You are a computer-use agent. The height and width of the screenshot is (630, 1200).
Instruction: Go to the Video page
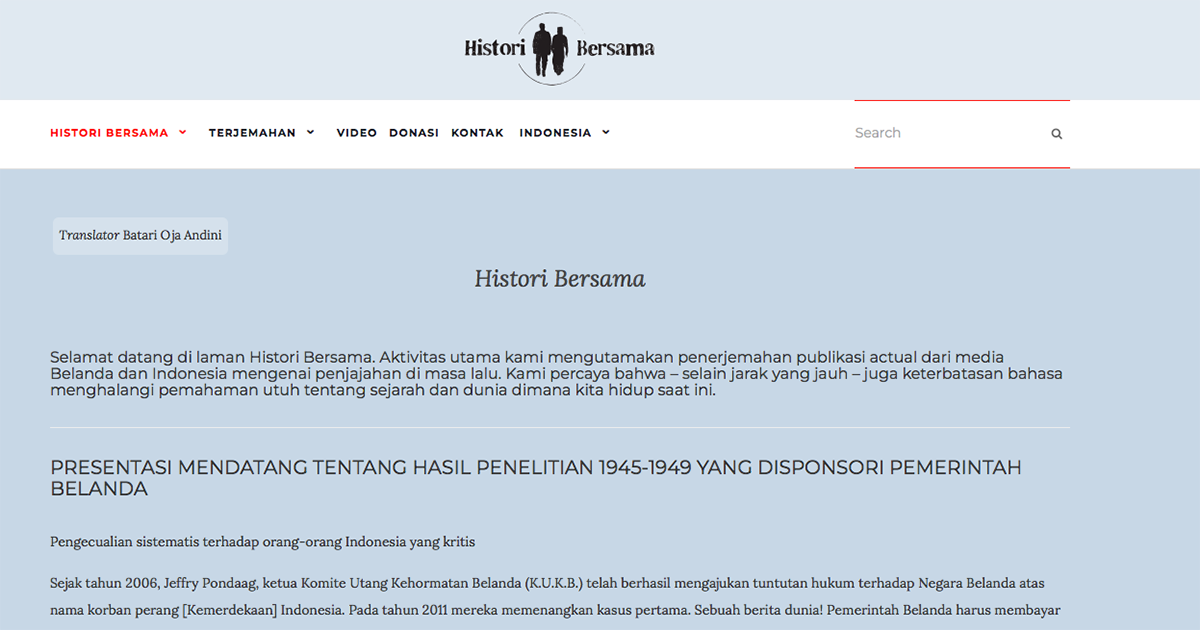tap(356, 133)
